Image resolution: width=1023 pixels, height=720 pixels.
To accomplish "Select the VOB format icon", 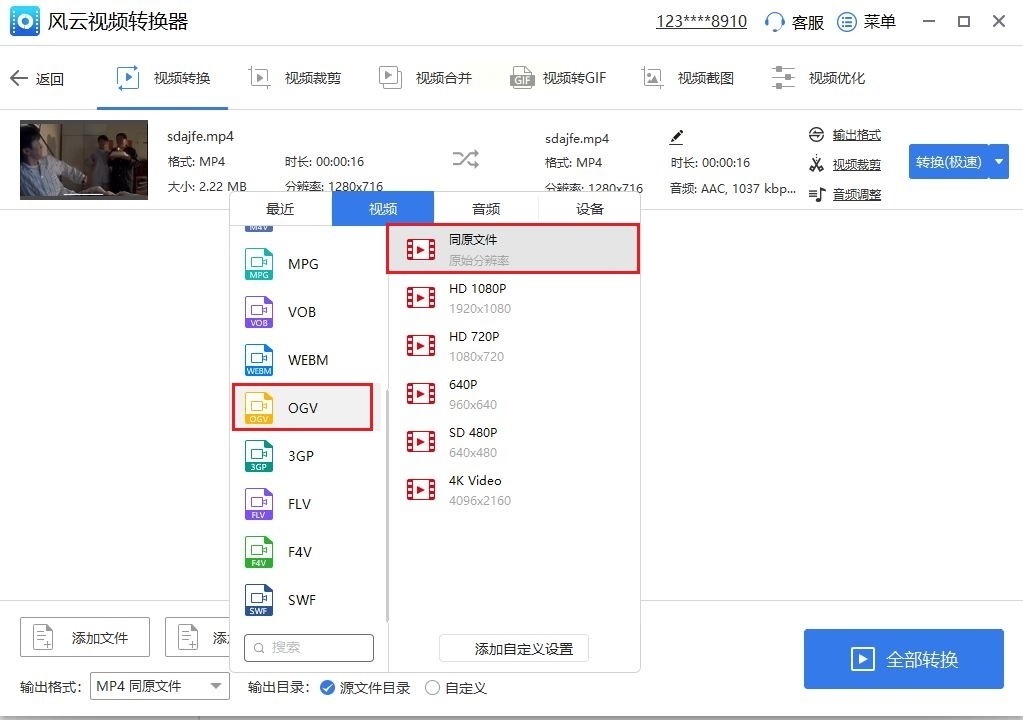I will pos(259,312).
